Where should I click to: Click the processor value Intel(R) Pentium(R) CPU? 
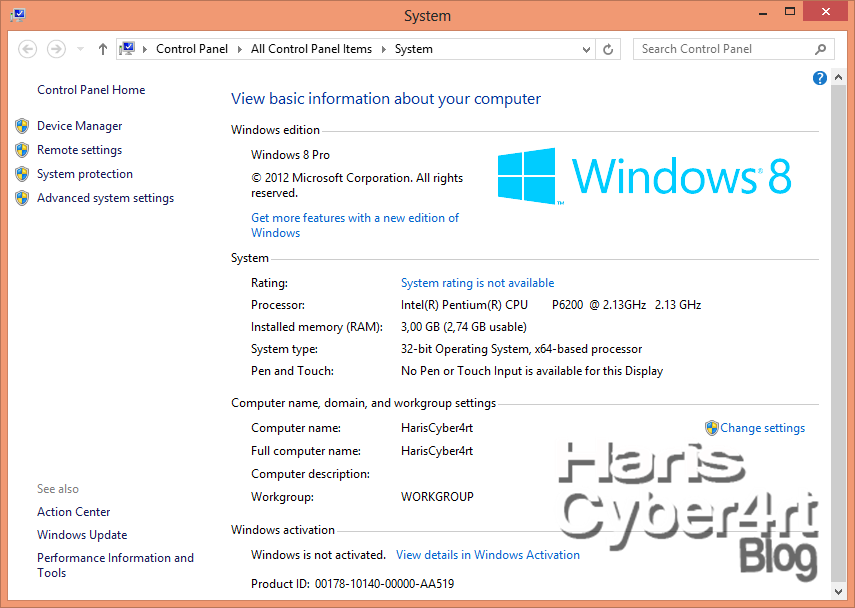(464, 305)
